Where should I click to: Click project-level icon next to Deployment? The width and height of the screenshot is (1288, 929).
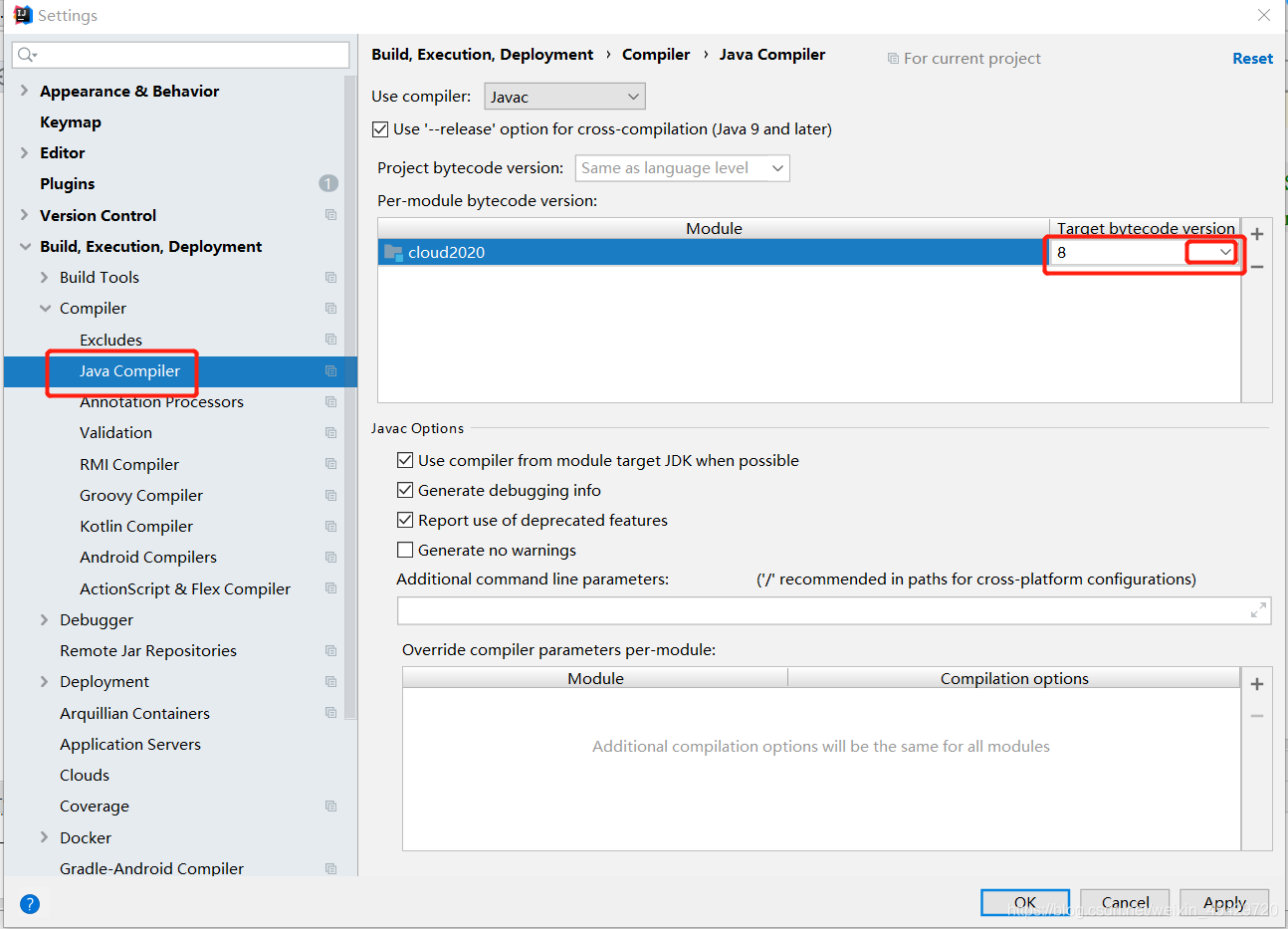point(330,682)
